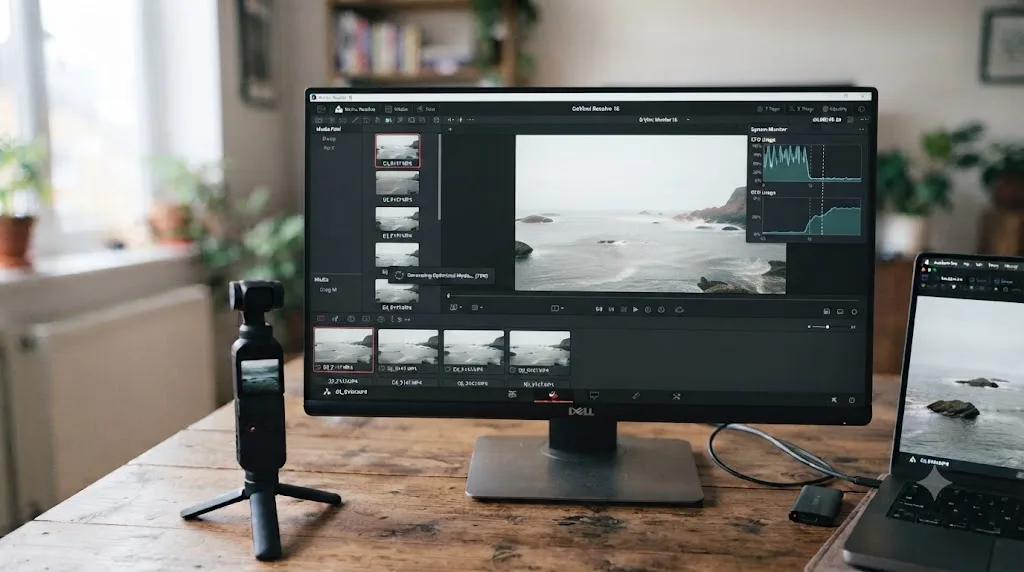Image resolution: width=1024 pixels, height=572 pixels.
Task: Click the ocean preview image in the Resolve viewer
Action: 650,214
